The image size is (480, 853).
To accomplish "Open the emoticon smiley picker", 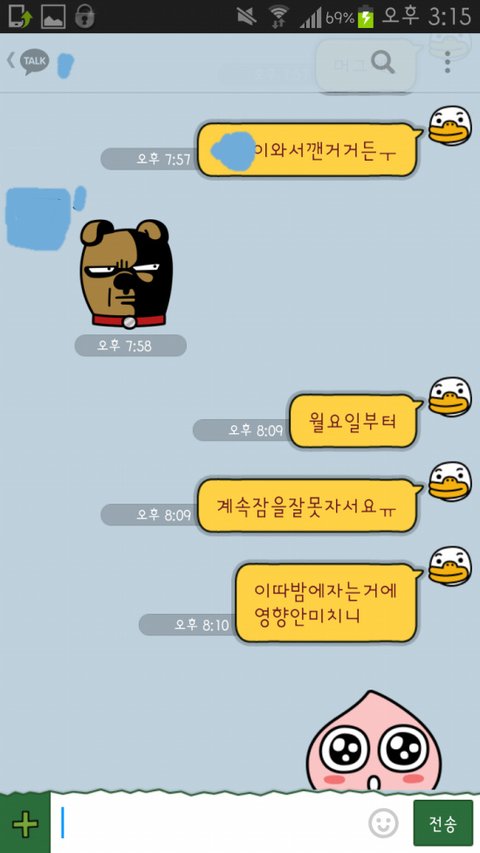I will click(383, 823).
